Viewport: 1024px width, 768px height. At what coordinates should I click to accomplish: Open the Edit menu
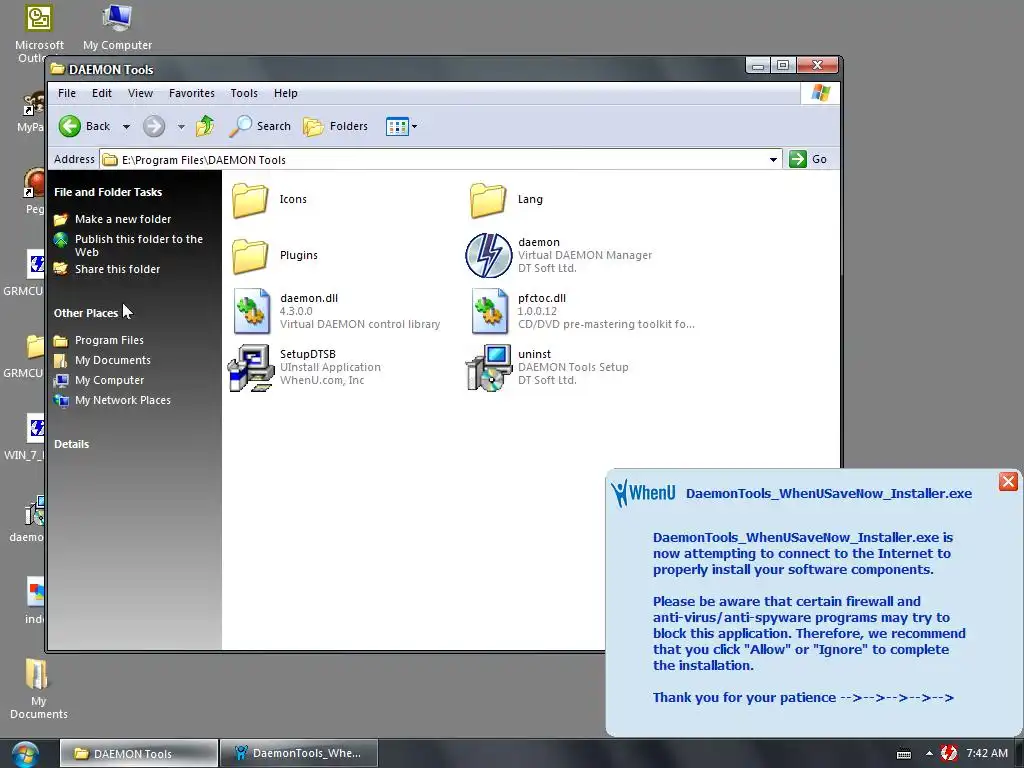[101, 93]
